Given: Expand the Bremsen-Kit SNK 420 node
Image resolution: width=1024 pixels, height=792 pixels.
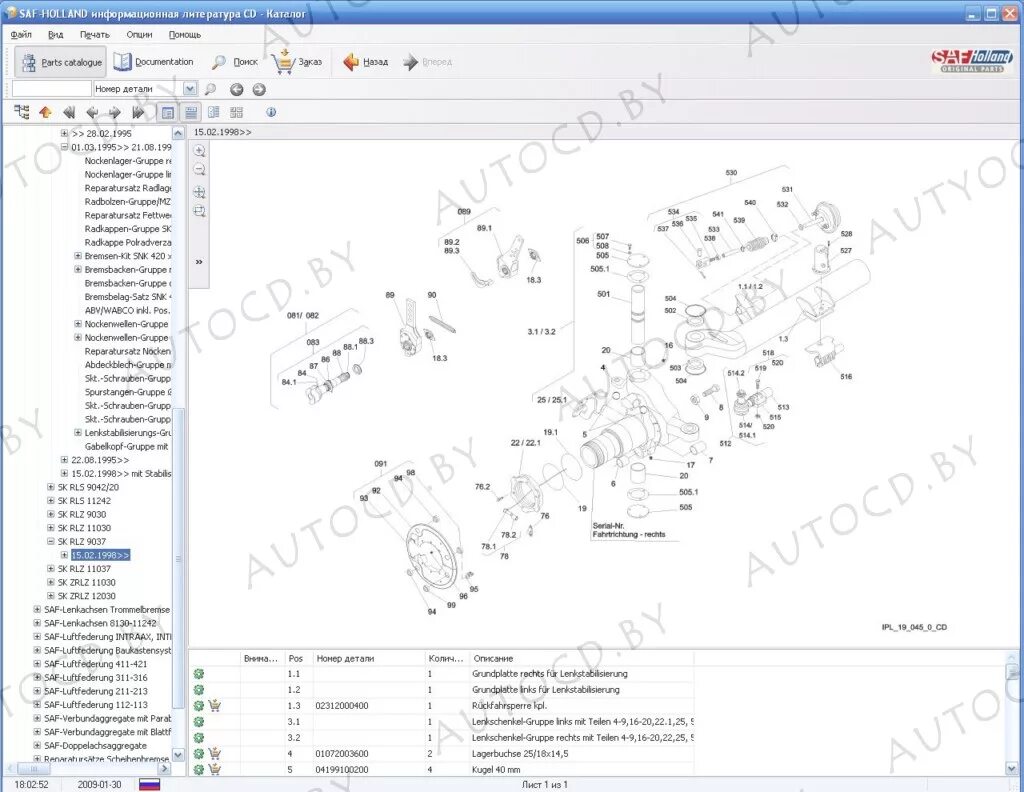Looking at the screenshot, I should click(78, 256).
